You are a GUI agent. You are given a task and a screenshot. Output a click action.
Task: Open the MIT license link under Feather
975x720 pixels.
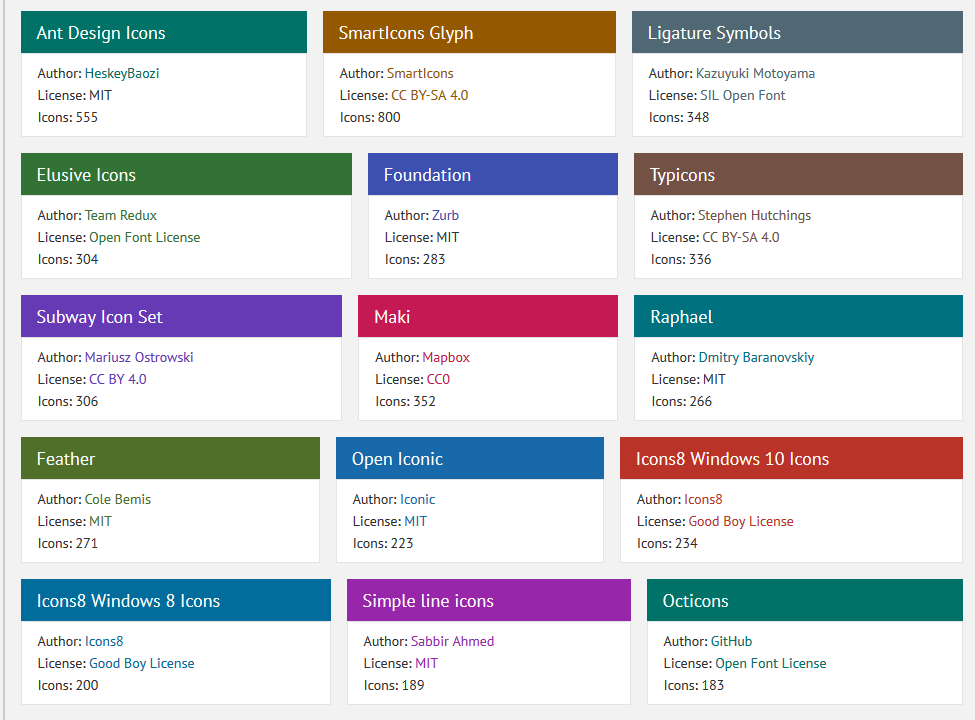pos(100,521)
